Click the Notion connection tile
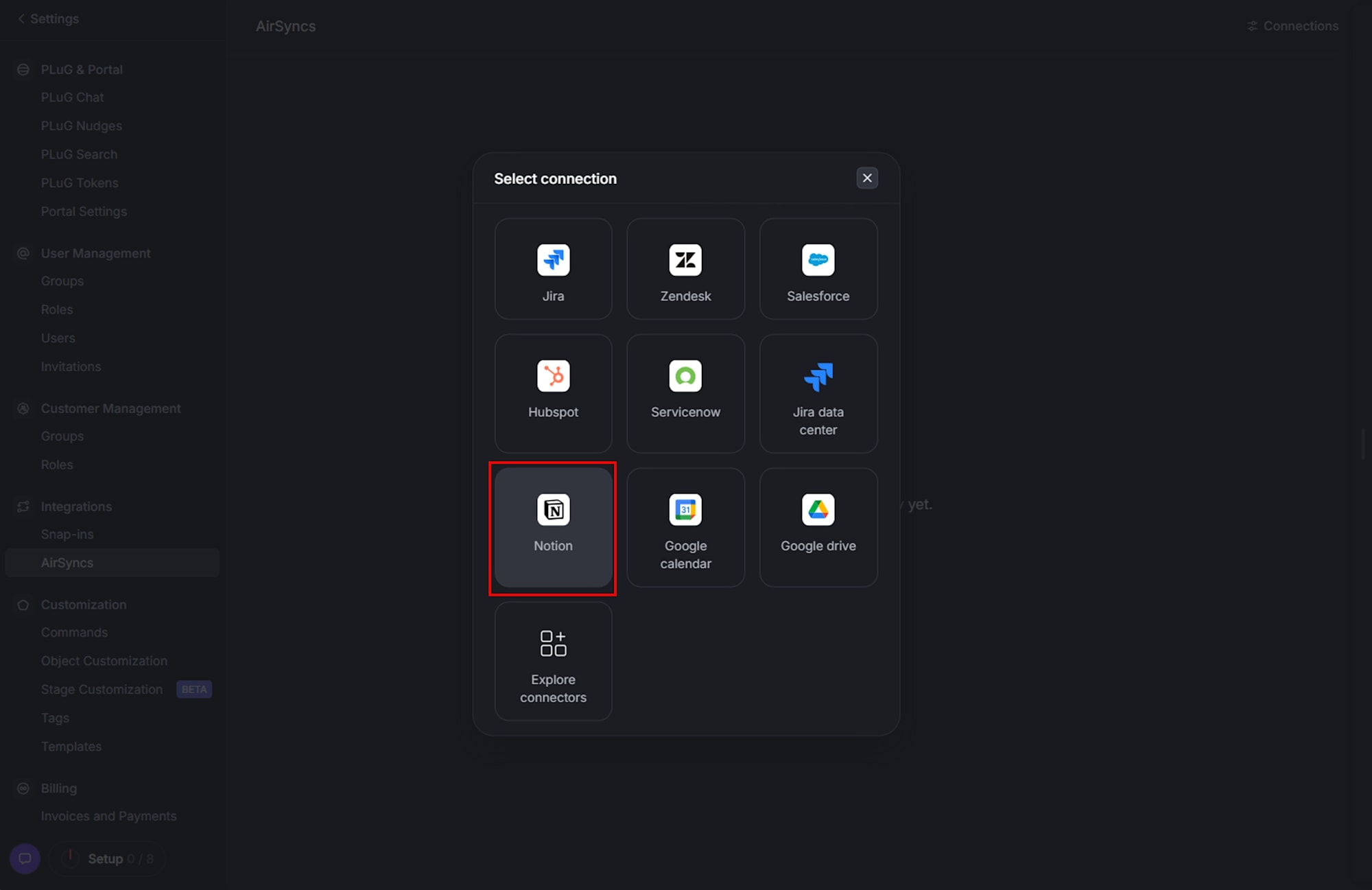This screenshot has width=1372, height=890. click(553, 527)
